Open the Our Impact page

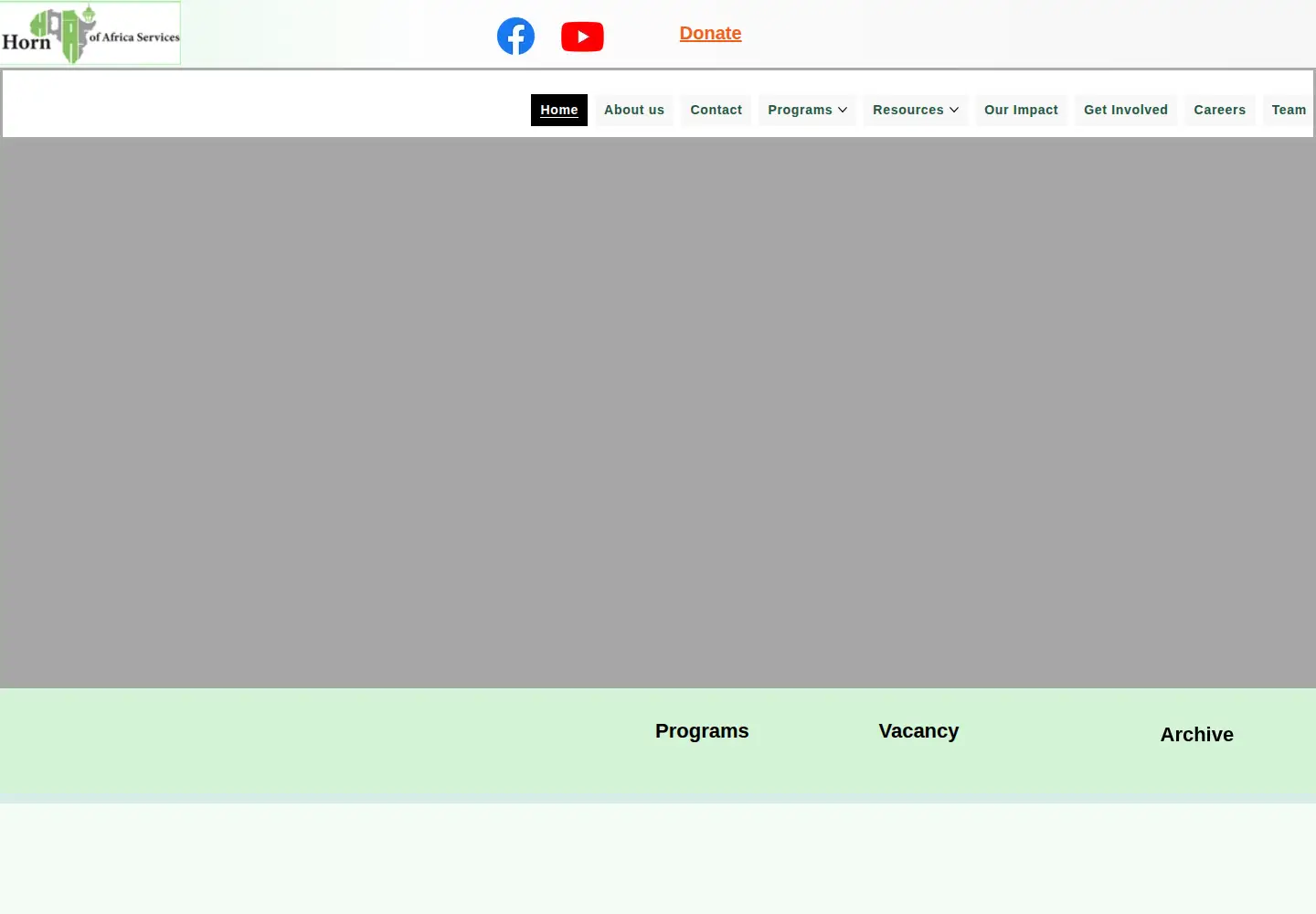point(1021,110)
